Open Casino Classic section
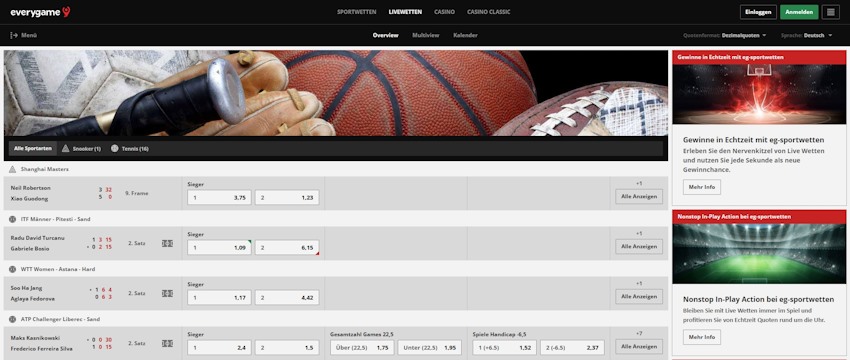Image resolution: width=850 pixels, height=360 pixels. point(488,12)
